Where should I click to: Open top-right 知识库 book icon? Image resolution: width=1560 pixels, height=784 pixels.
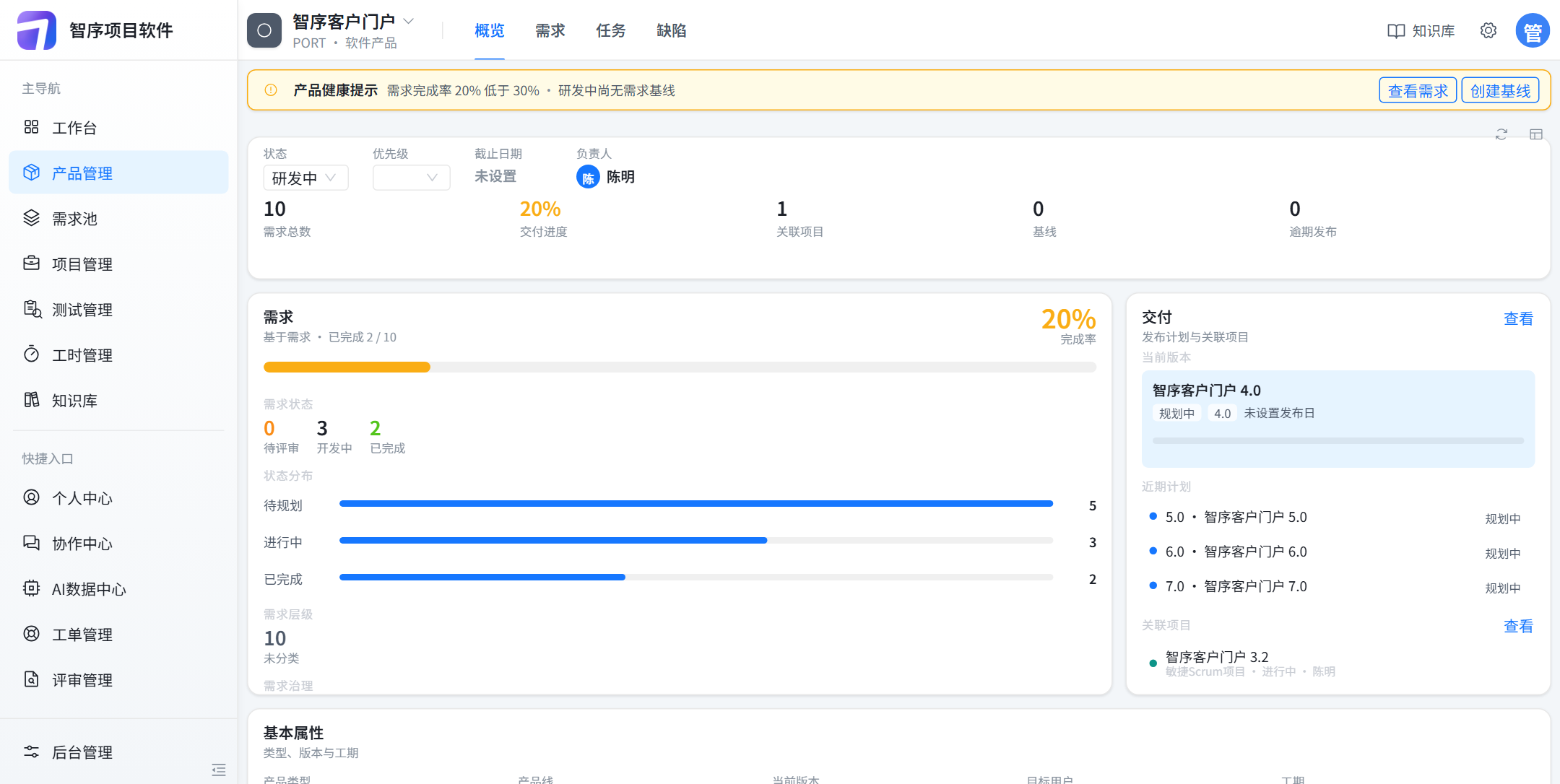point(1396,31)
